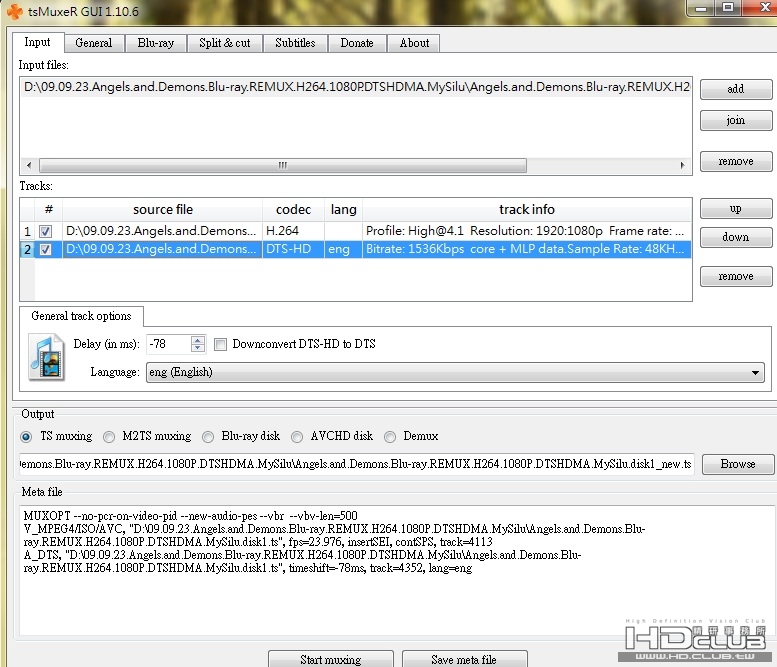Click the '#' column header
Screen dimensions: 777x667
point(49,210)
